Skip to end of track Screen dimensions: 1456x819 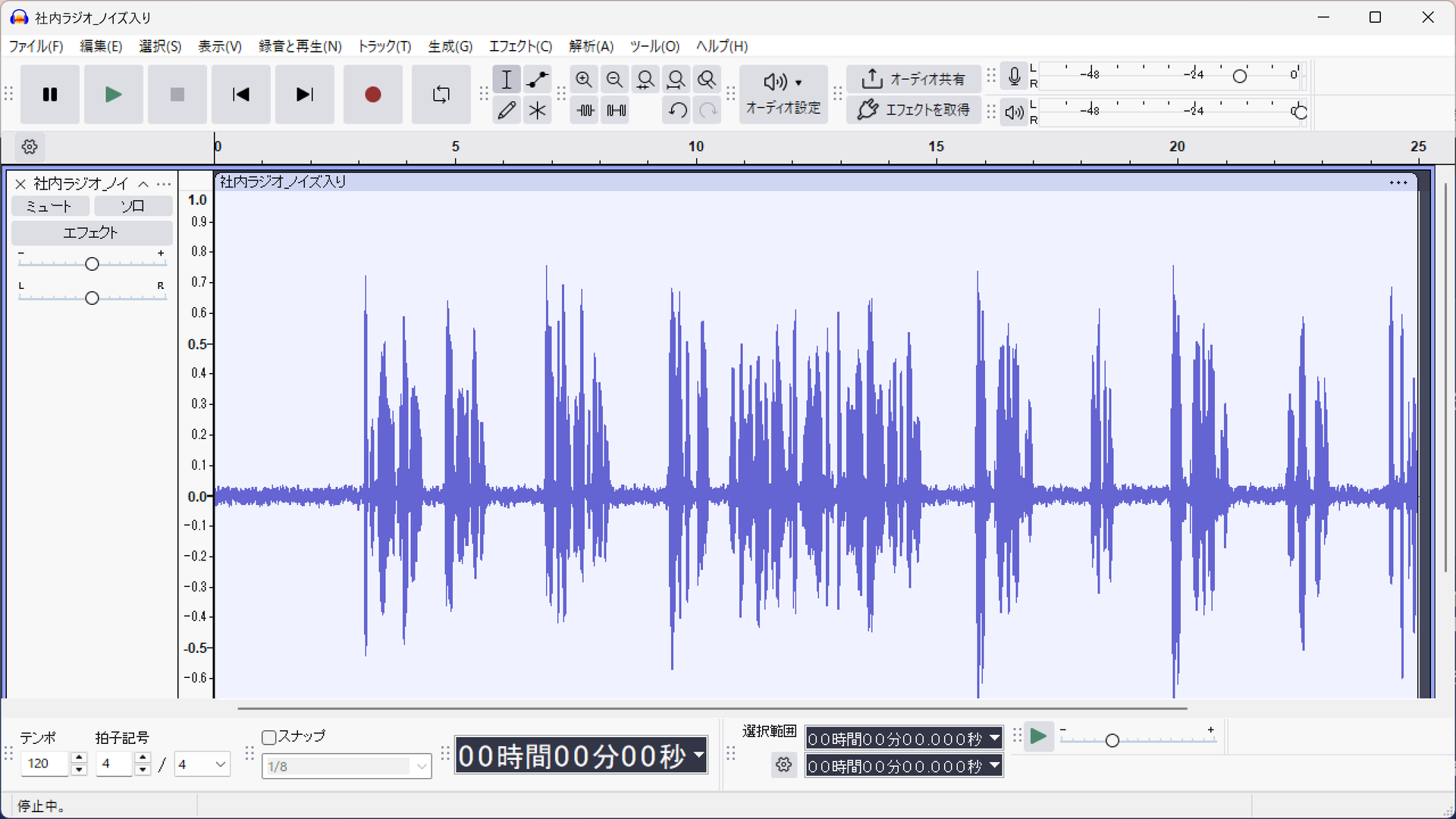click(x=305, y=95)
